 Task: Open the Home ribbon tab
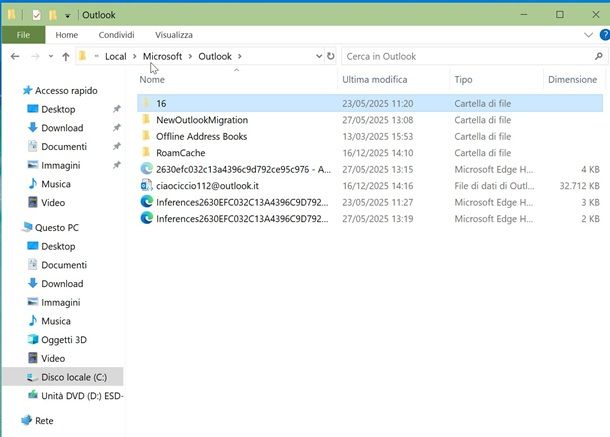coord(67,35)
